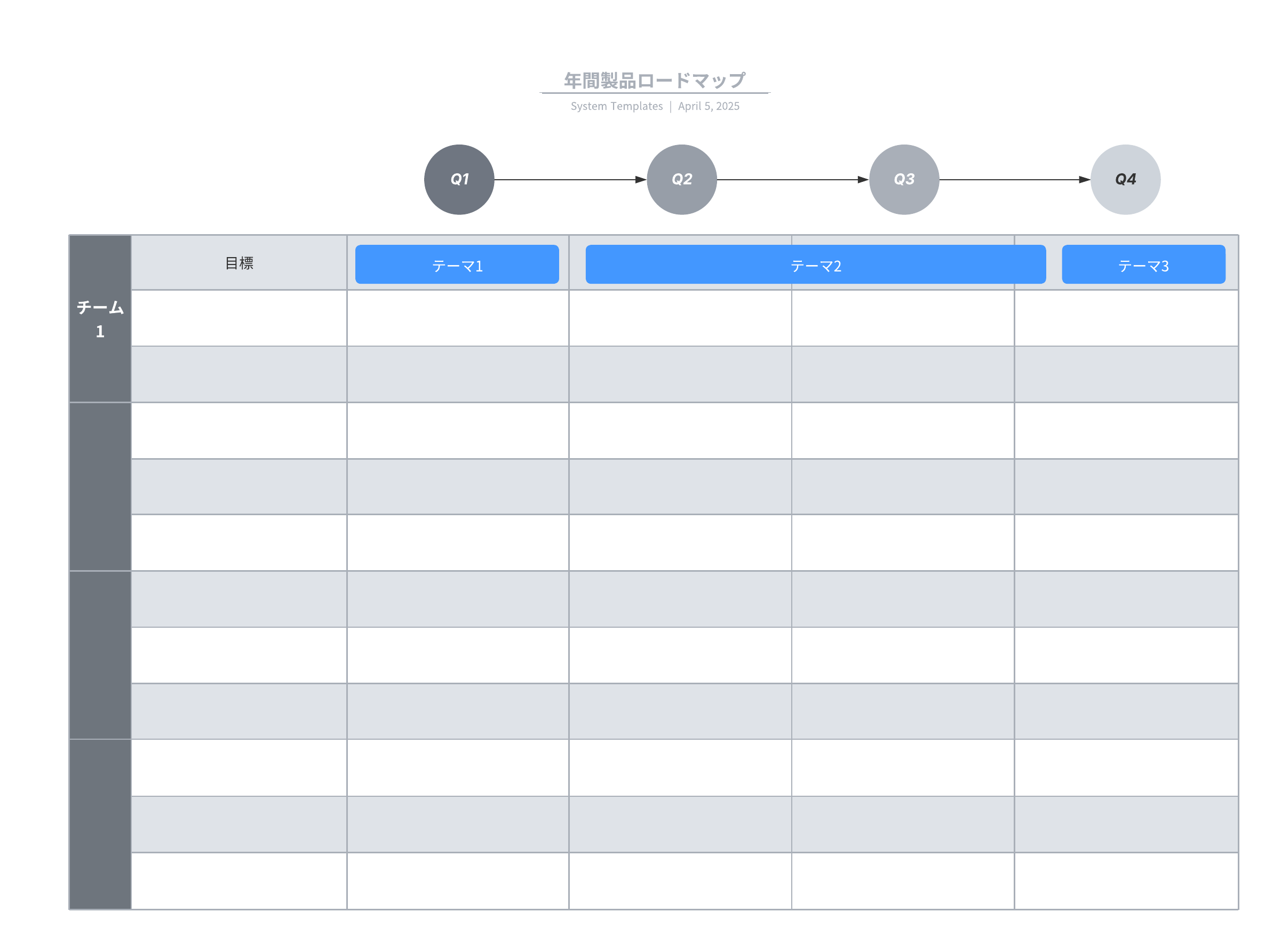1281x952 pixels.
Task: Select the white cell directly below テーマ1
Action: point(457,318)
